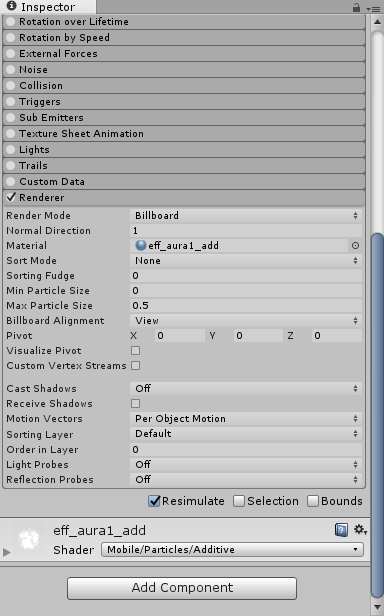Open the Render Mode Billboard dropdown
The height and width of the screenshot is (616, 384).
(246, 216)
